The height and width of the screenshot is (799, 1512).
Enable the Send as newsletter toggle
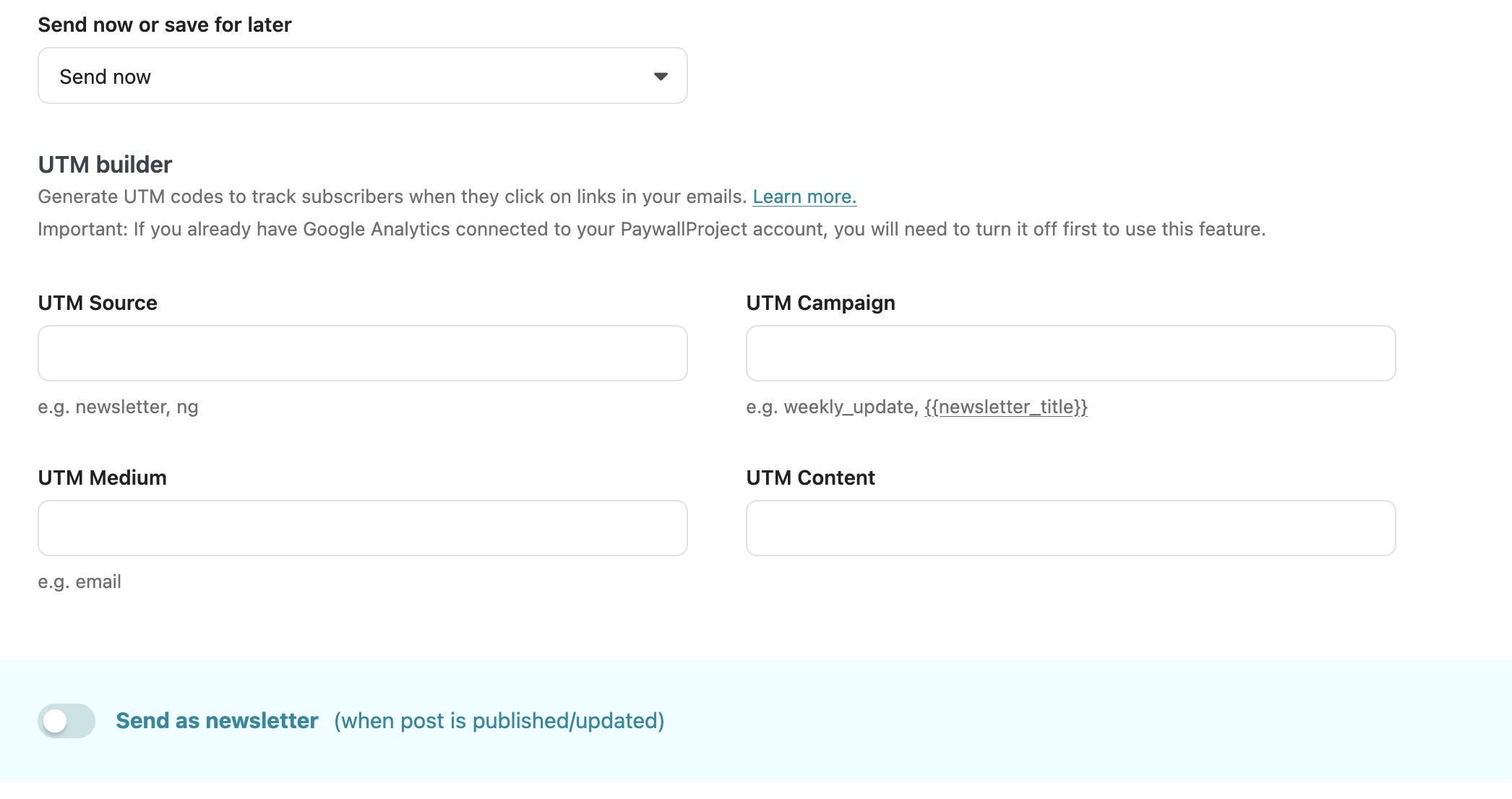click(66, 720)
